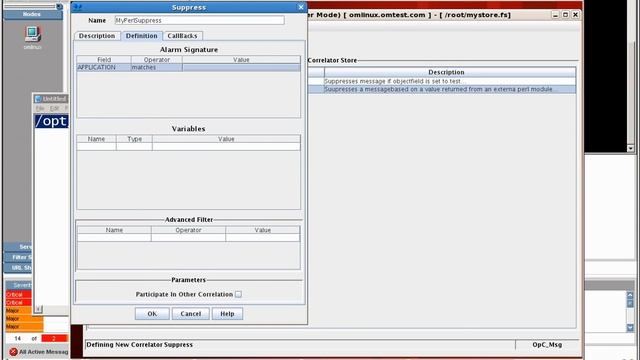Click the Nodes panel header
Screen dimensions: 640x360
(33, 14)
